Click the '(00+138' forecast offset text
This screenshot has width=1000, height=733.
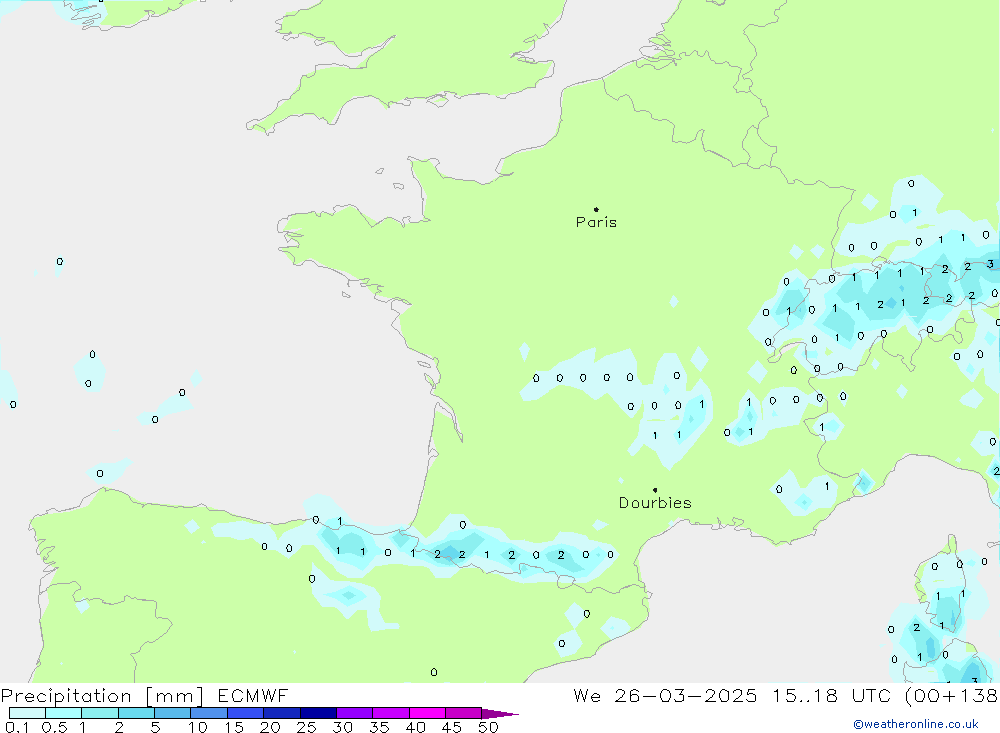[x=952, y=695]
